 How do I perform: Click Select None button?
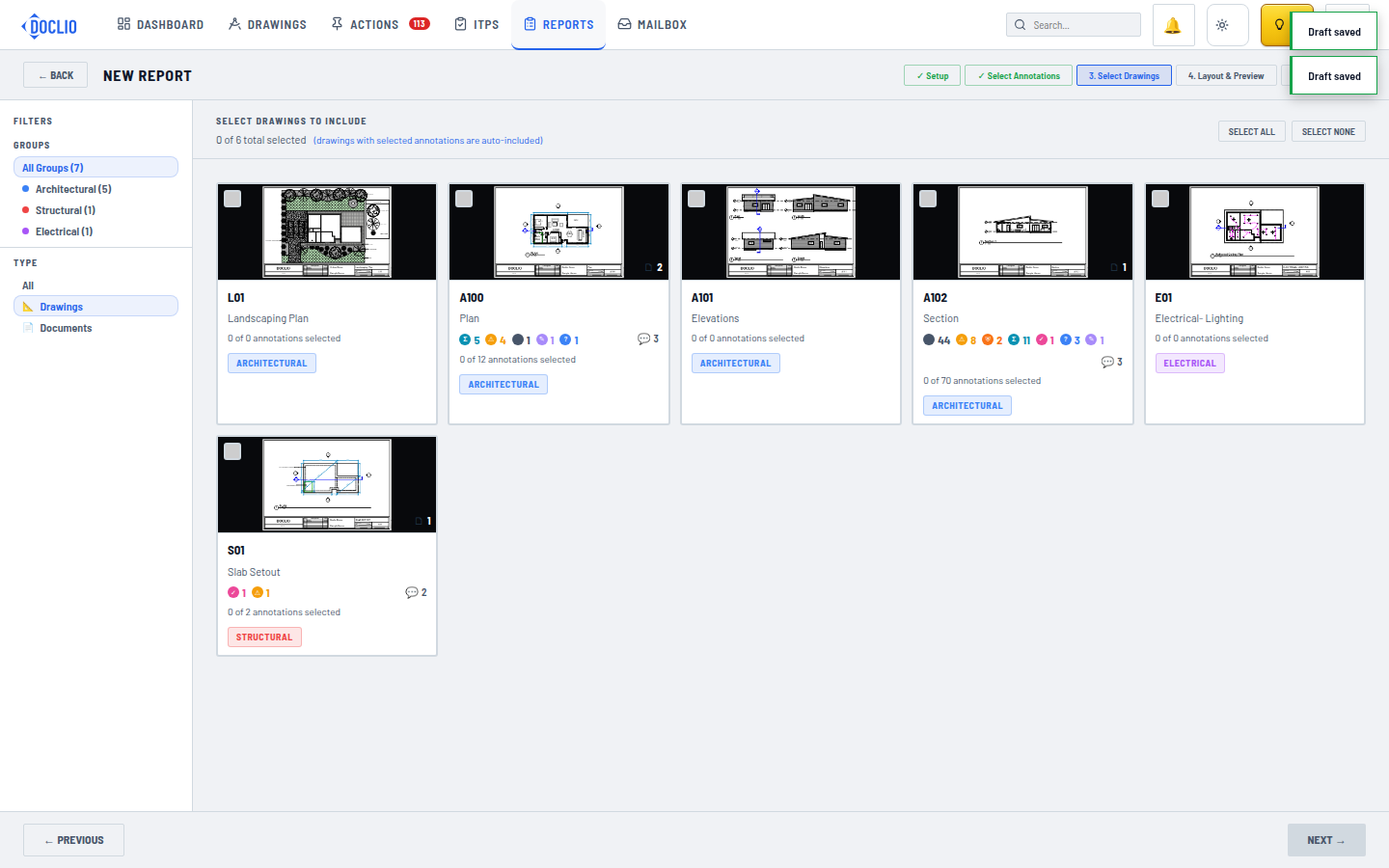click(1328, 131)
